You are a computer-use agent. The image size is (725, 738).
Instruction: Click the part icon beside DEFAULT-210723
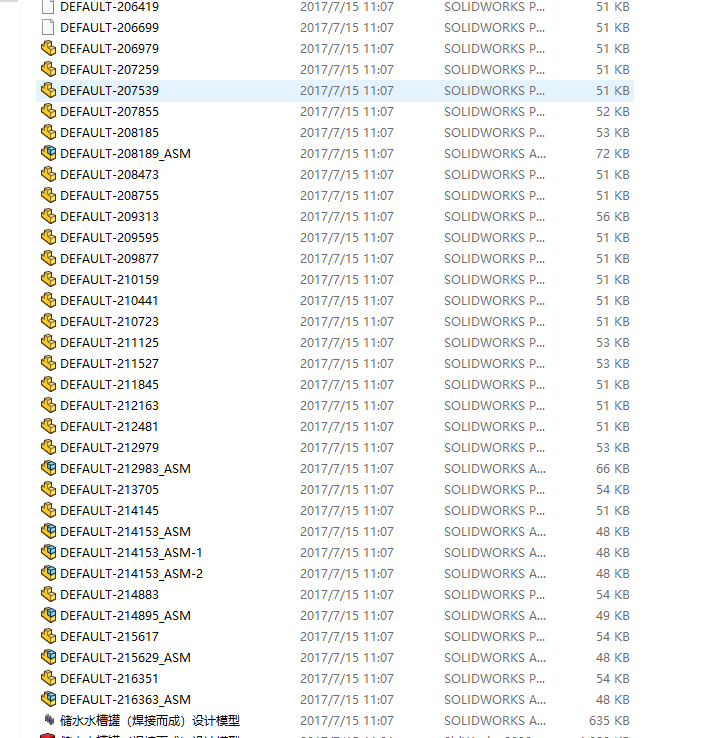pos(48,321)
